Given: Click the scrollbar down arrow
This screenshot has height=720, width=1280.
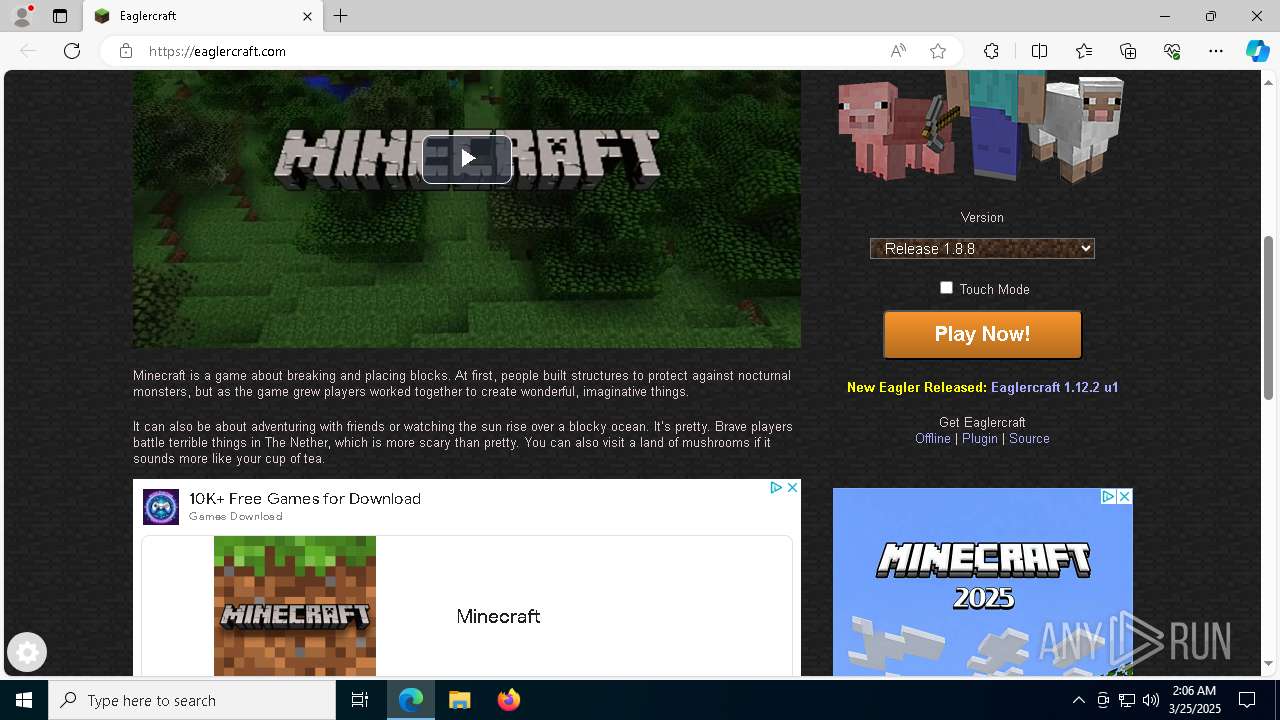Looking at the screenshot, I should coord(1269,664).
